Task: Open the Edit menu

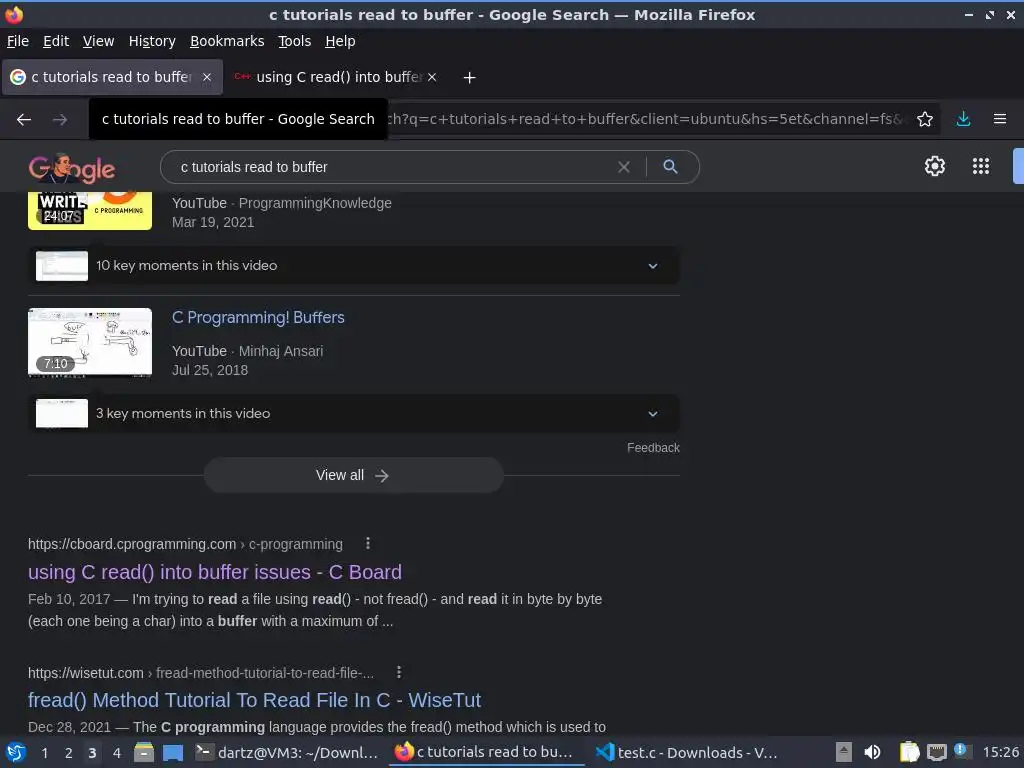Action: pyautogui.click(x=56, y=41)
